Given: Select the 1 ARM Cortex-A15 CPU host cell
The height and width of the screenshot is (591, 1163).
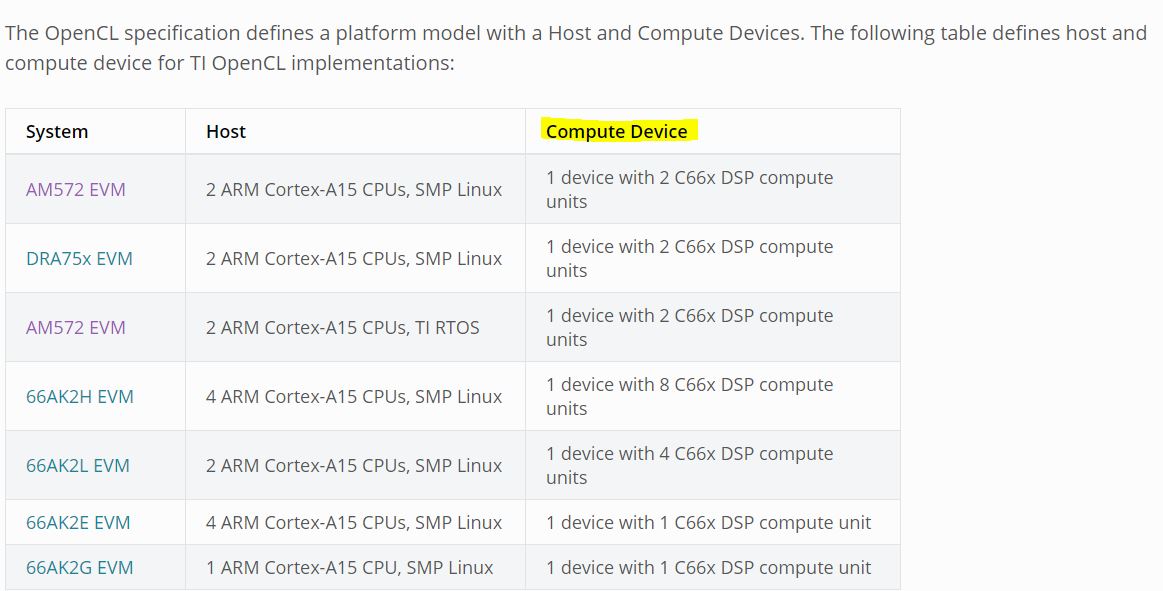Looking at the screenshot, I should [x=349, y=567].
